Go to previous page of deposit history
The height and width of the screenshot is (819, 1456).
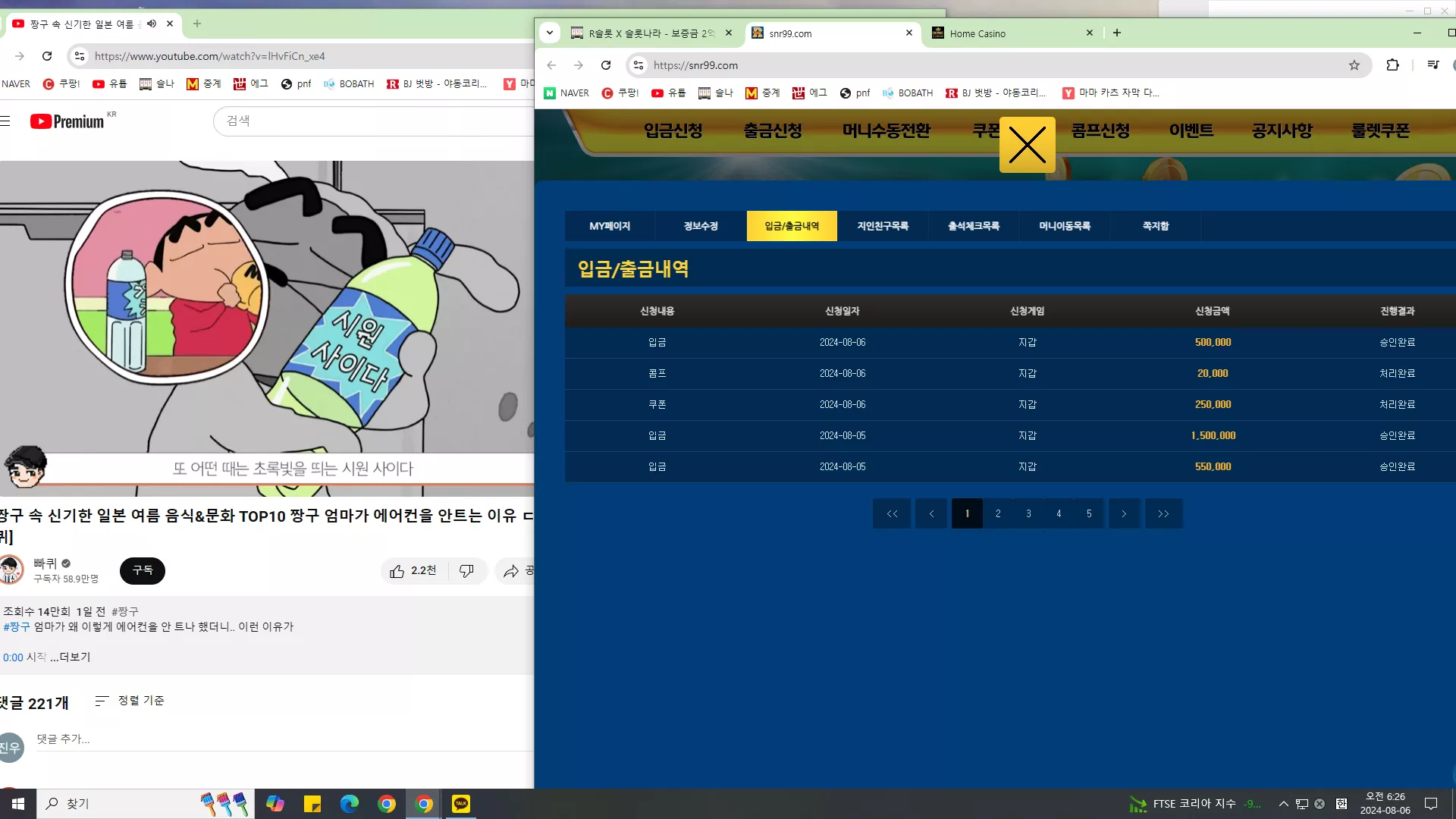pyautogui.click(x=931, y=513)
